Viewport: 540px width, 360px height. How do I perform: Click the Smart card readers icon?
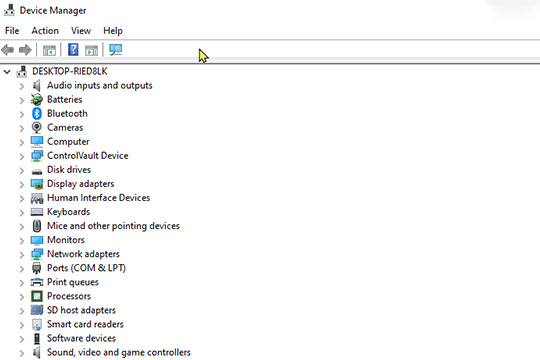click(x=37, y=325)
